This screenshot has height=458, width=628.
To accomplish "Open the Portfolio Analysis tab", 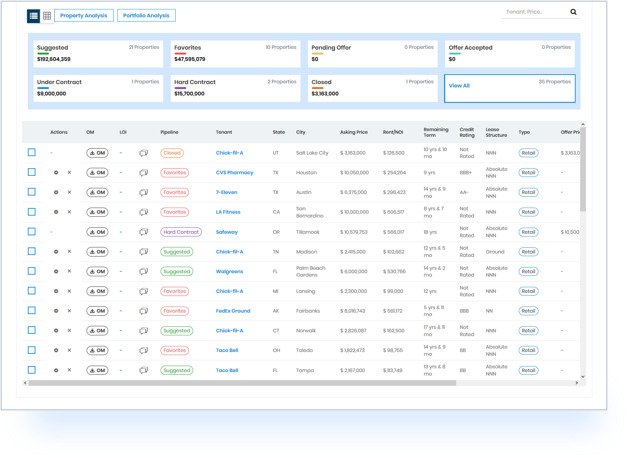I will click(x=146, y=16).
